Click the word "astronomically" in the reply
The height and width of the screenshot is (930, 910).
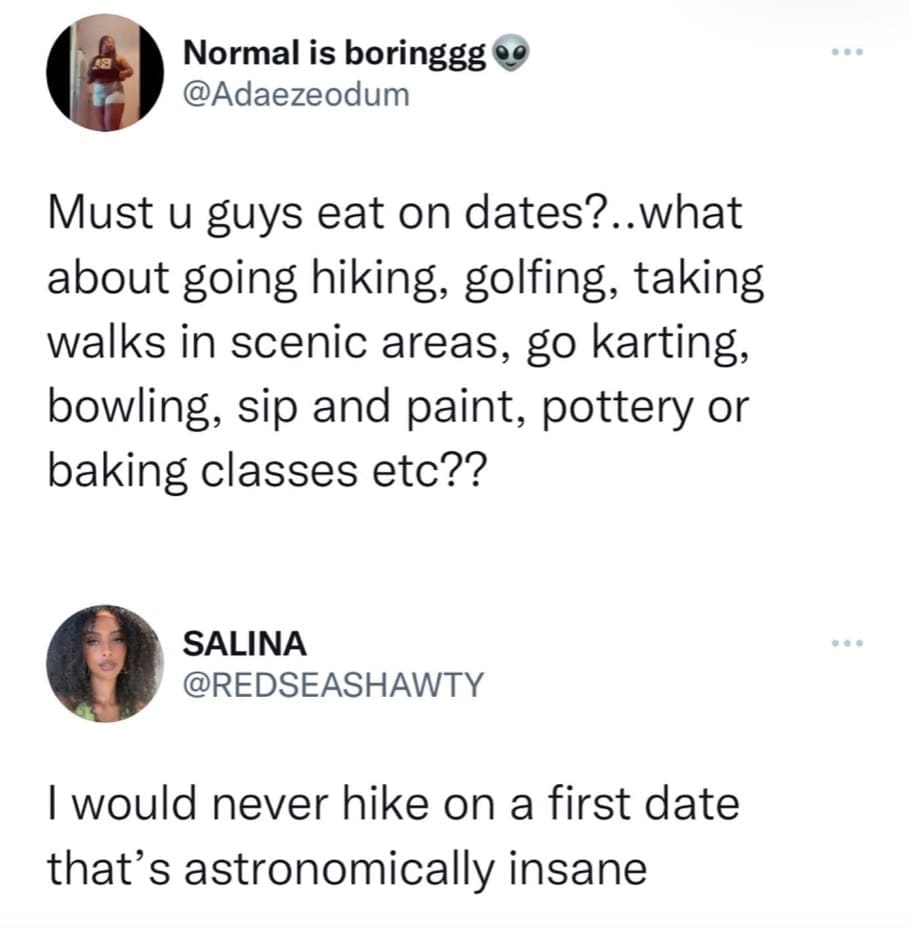coord(366,867)
